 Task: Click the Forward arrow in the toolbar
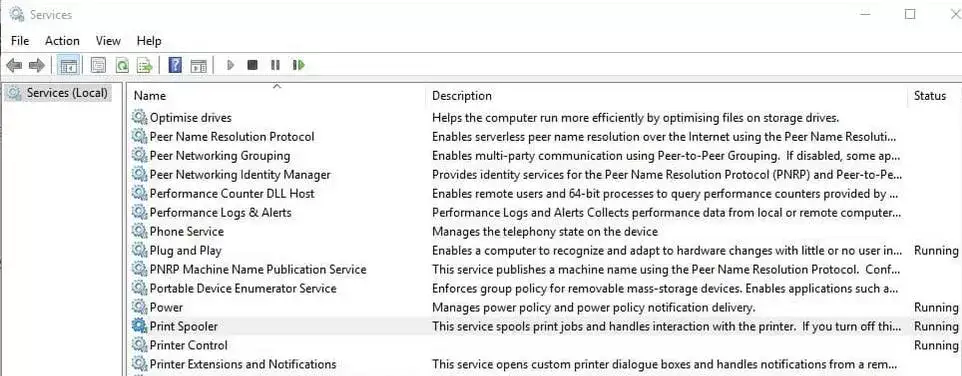(x=37, y=65)
